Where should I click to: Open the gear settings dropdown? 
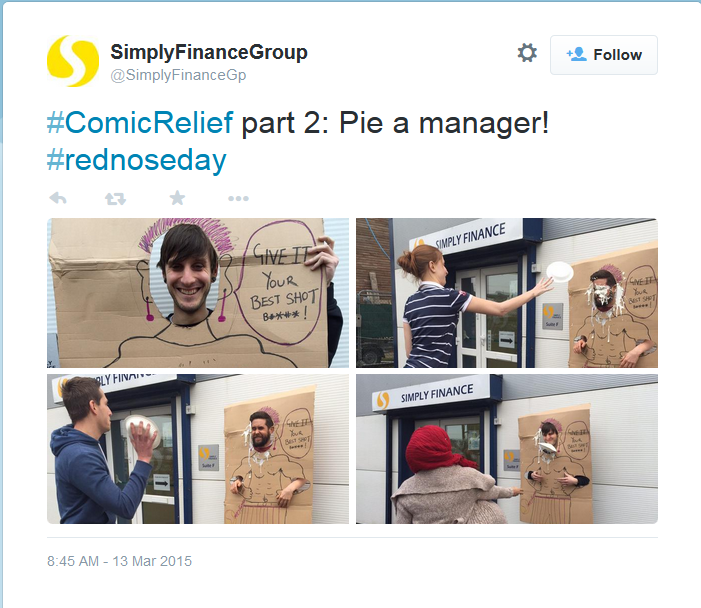[527, 53]
